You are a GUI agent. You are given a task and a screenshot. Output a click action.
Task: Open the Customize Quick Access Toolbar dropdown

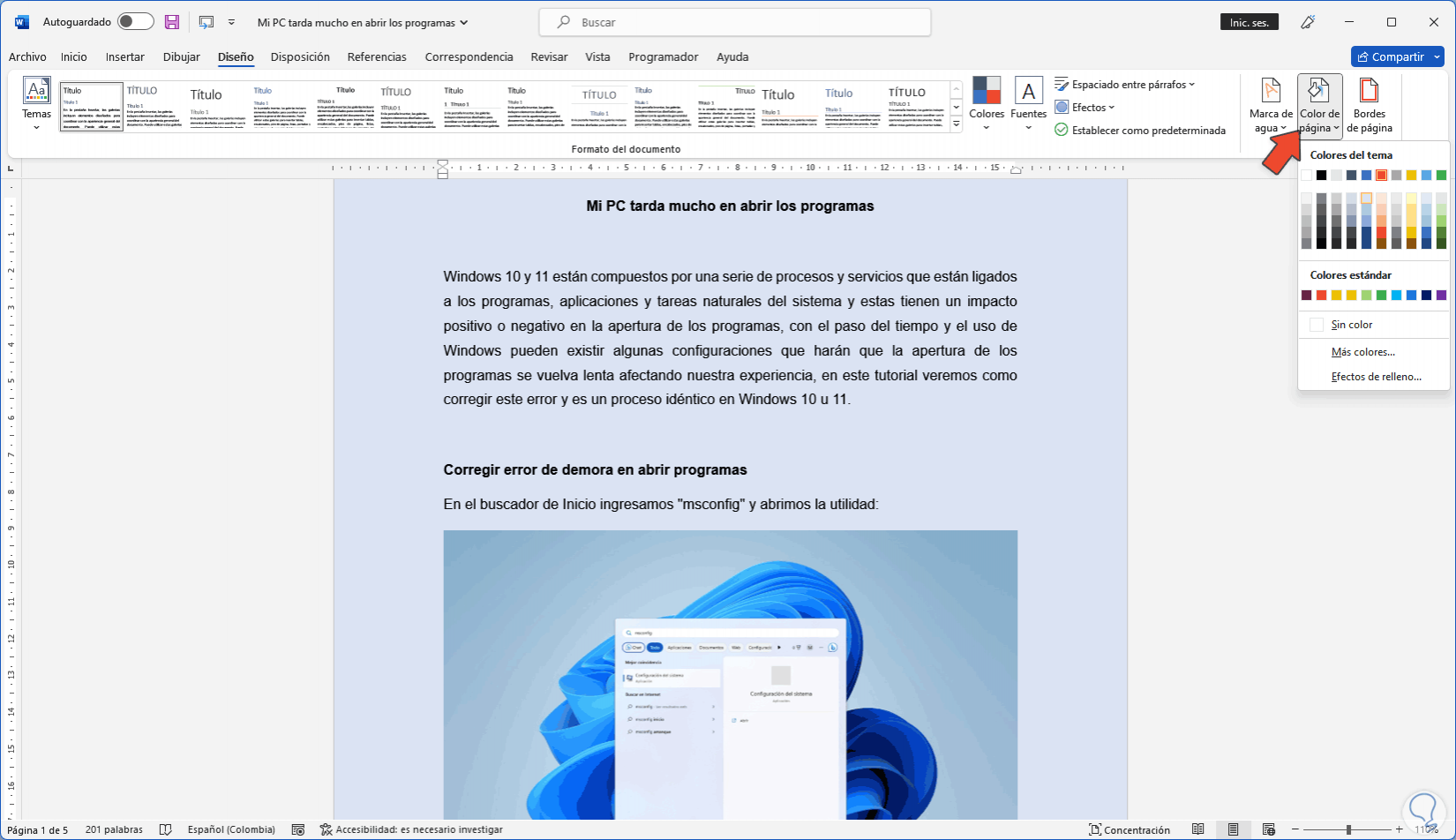(x=231, y=22)
